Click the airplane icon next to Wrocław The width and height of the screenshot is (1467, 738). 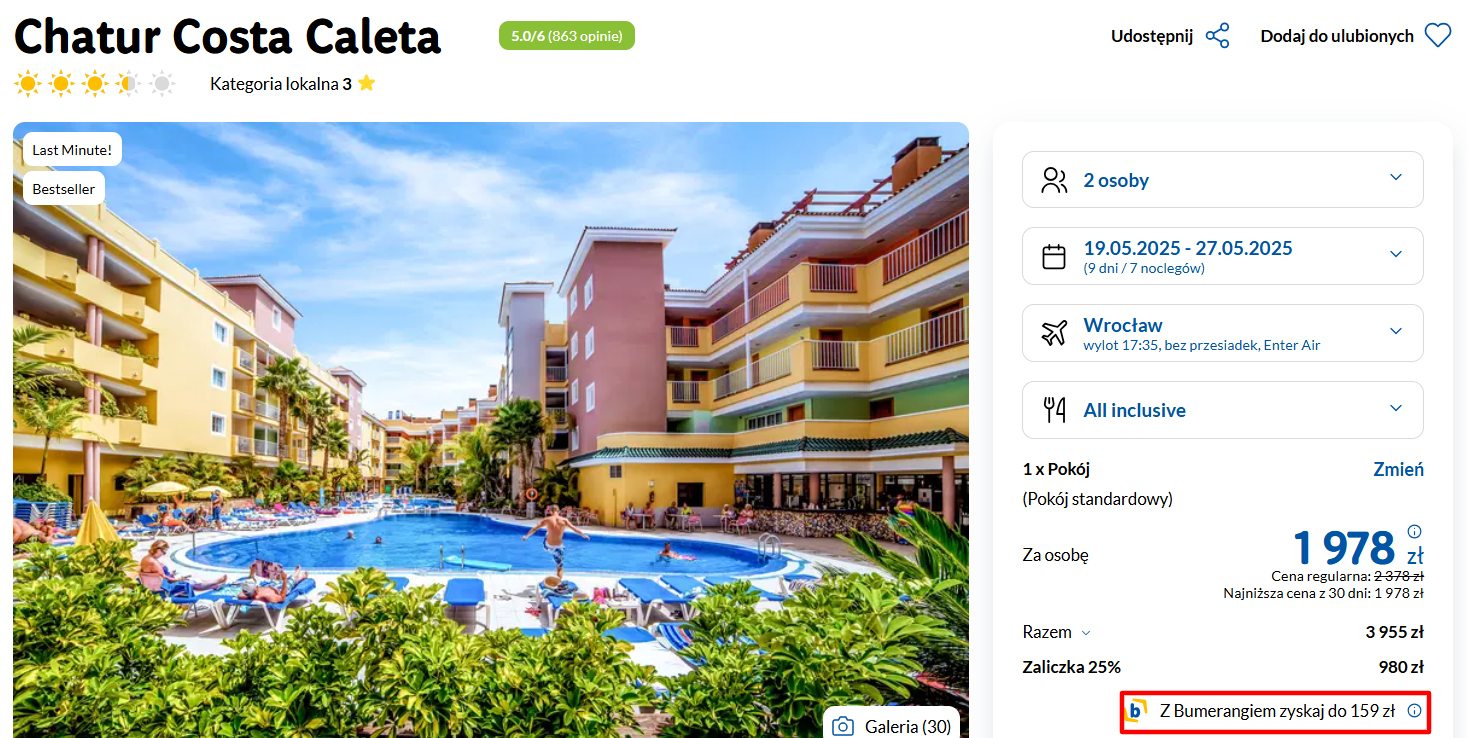pyautogui.click(x=1054, y=333)
